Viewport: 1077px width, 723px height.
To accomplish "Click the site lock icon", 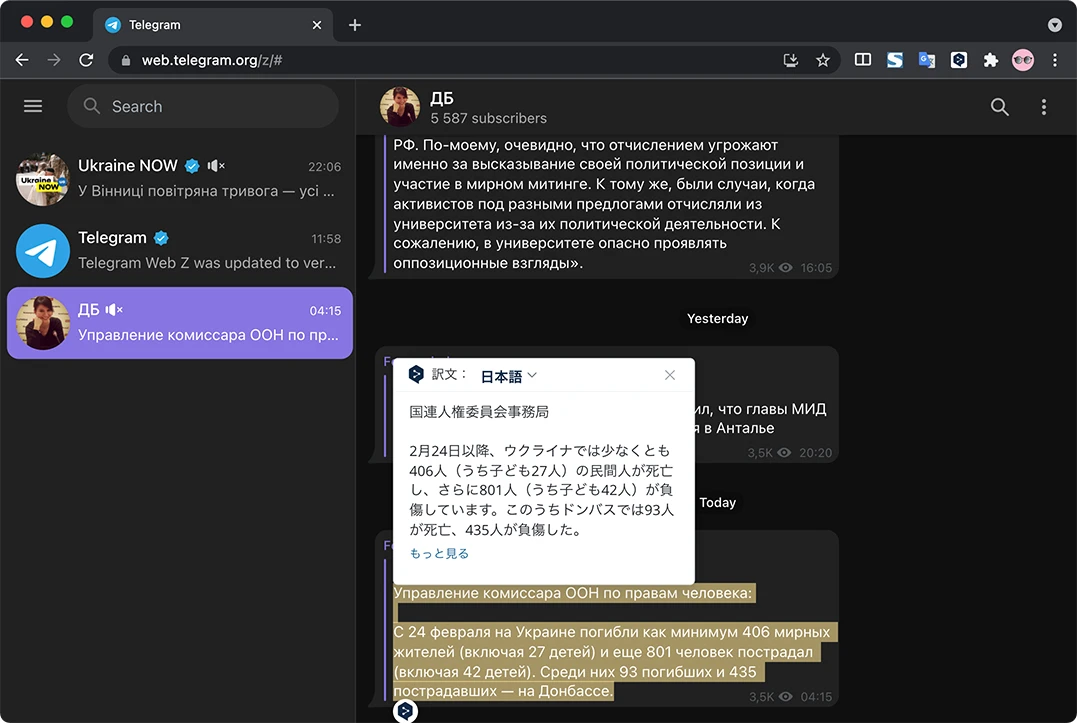I will pos(126,60).
